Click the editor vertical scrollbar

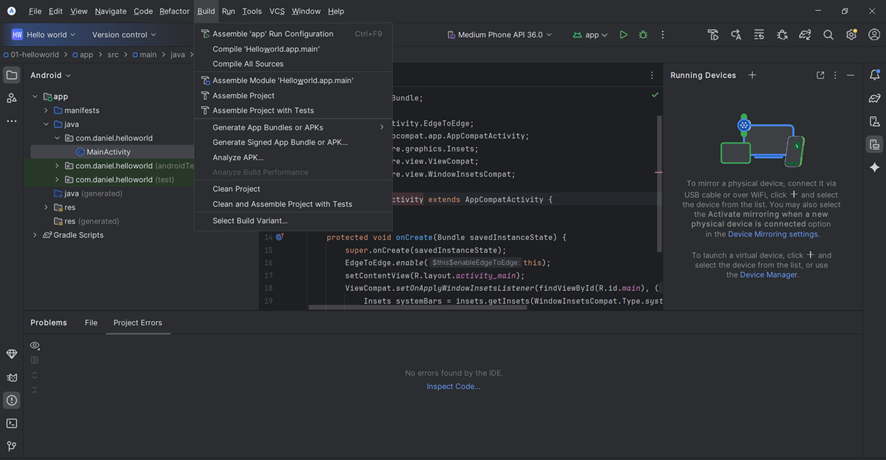pos(658,180)
